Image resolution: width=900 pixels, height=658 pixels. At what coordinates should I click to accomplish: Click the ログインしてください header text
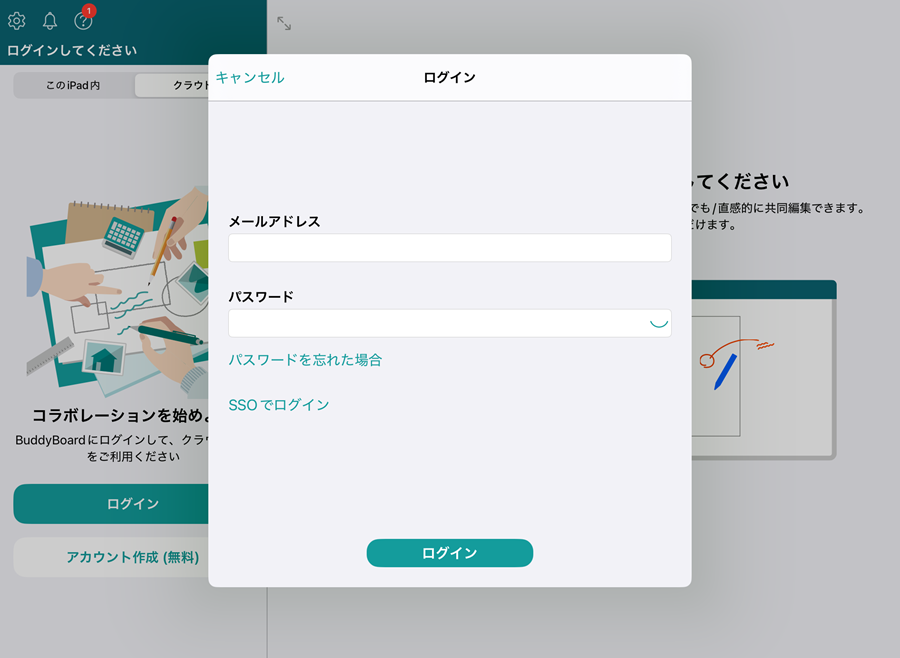click(72, 50)
